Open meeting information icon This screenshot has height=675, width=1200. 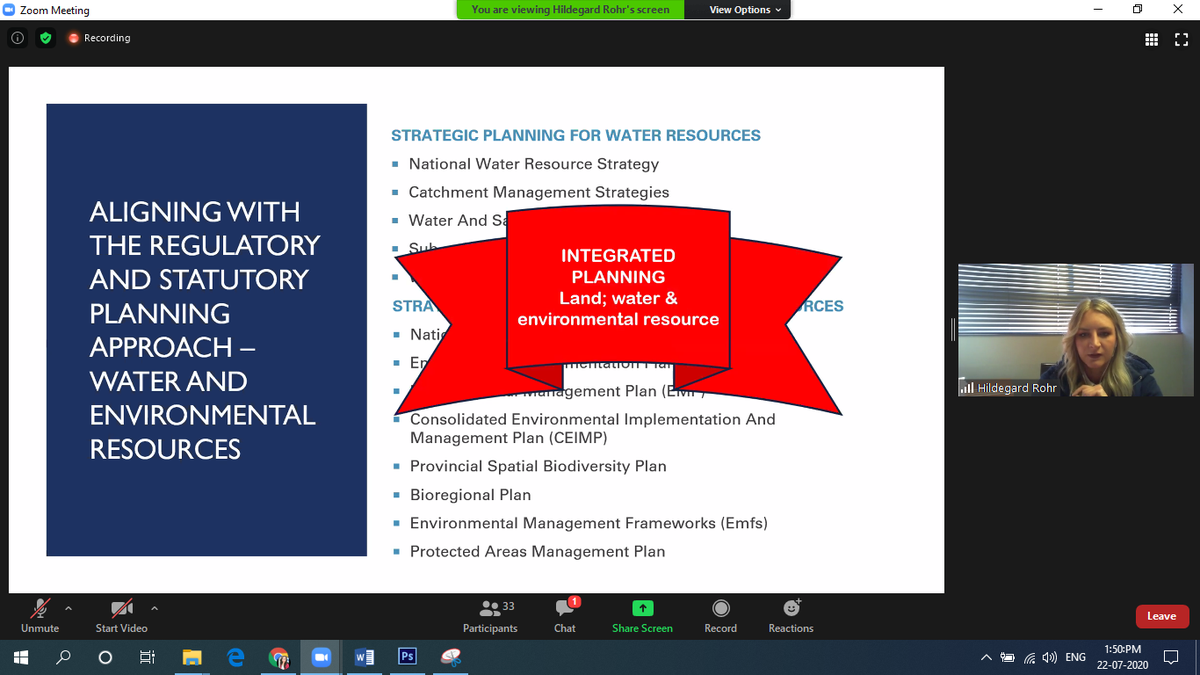(18, 38)
